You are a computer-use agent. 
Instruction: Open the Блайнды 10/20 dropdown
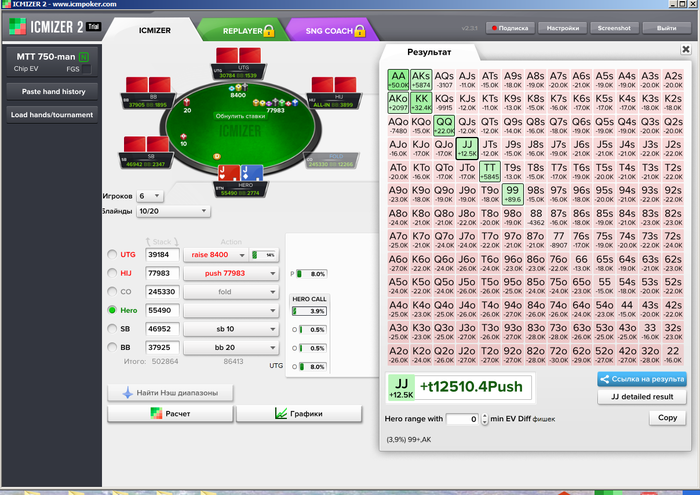point(173,211)
